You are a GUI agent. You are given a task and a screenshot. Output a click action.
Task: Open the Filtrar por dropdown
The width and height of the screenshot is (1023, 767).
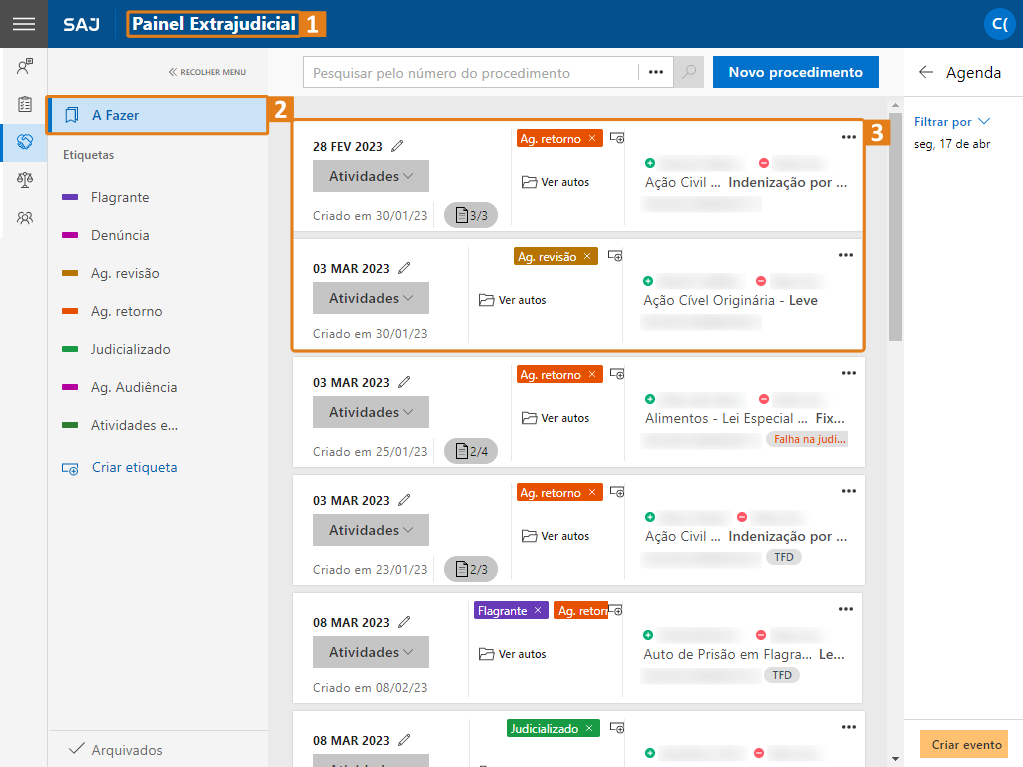click(952, 122)
